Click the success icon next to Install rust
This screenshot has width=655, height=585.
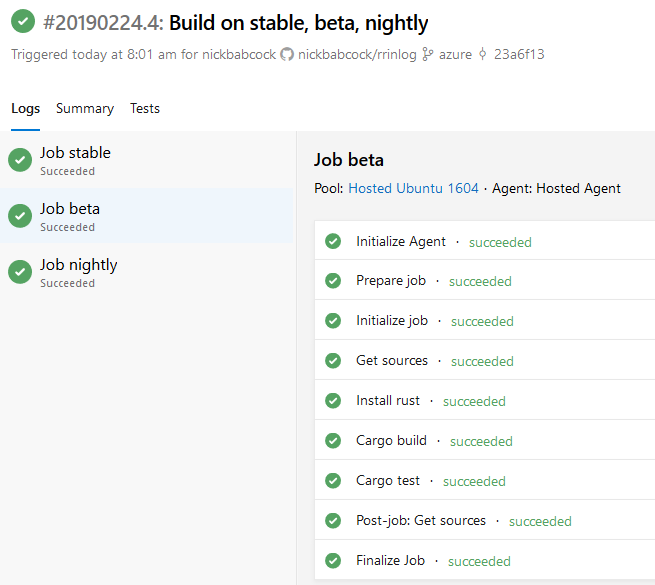333,401
